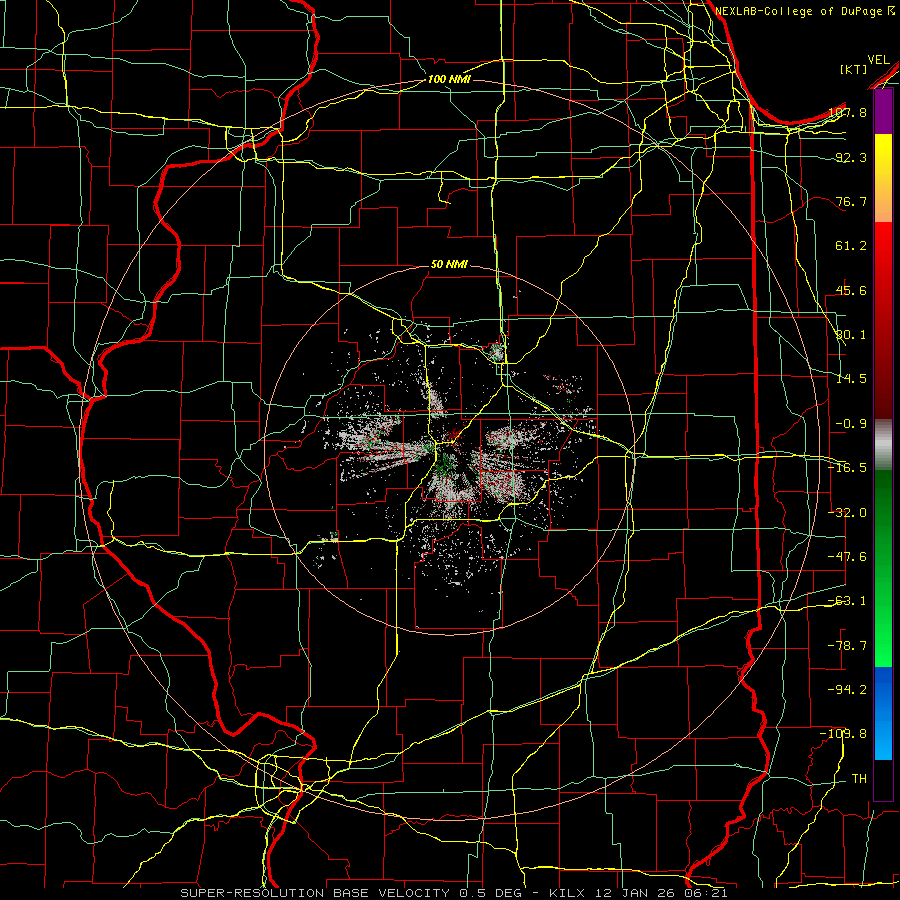Viewport: 900px width, 900px height.
Task: Pick the blue segment of velocity color bar
Action: [x=883, y=713]
